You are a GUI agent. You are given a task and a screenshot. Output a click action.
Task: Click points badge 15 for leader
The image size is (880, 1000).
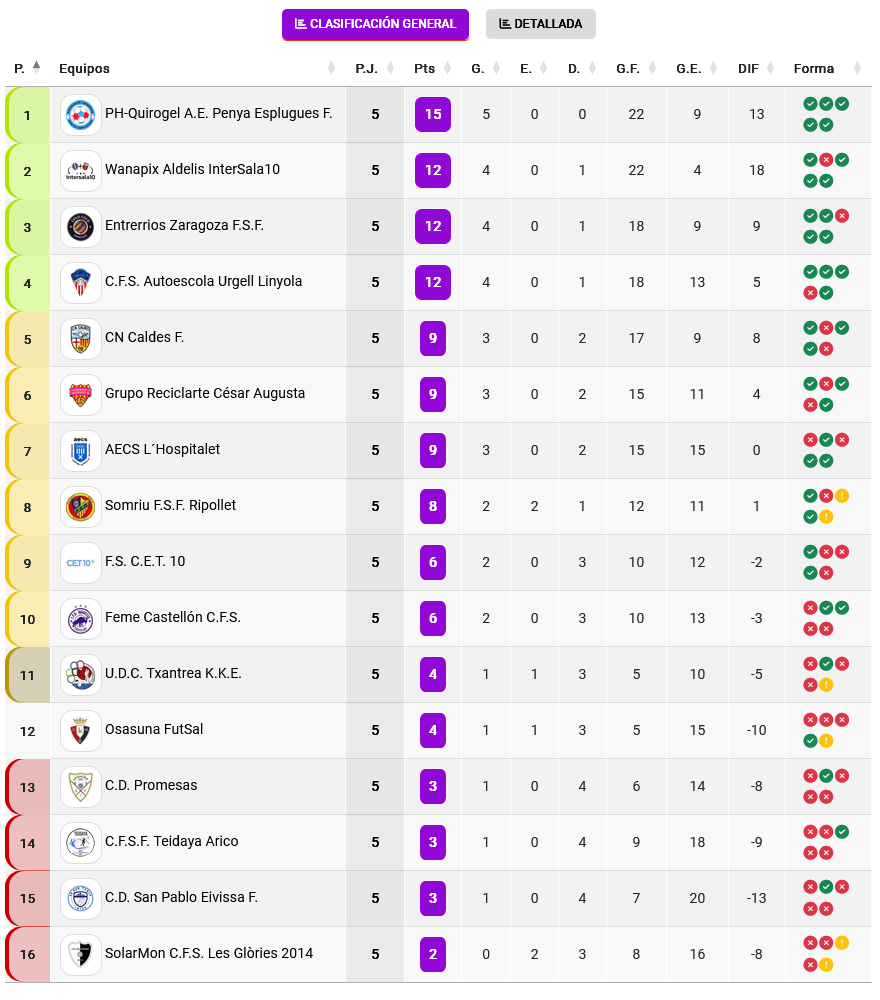pos(433,114)
